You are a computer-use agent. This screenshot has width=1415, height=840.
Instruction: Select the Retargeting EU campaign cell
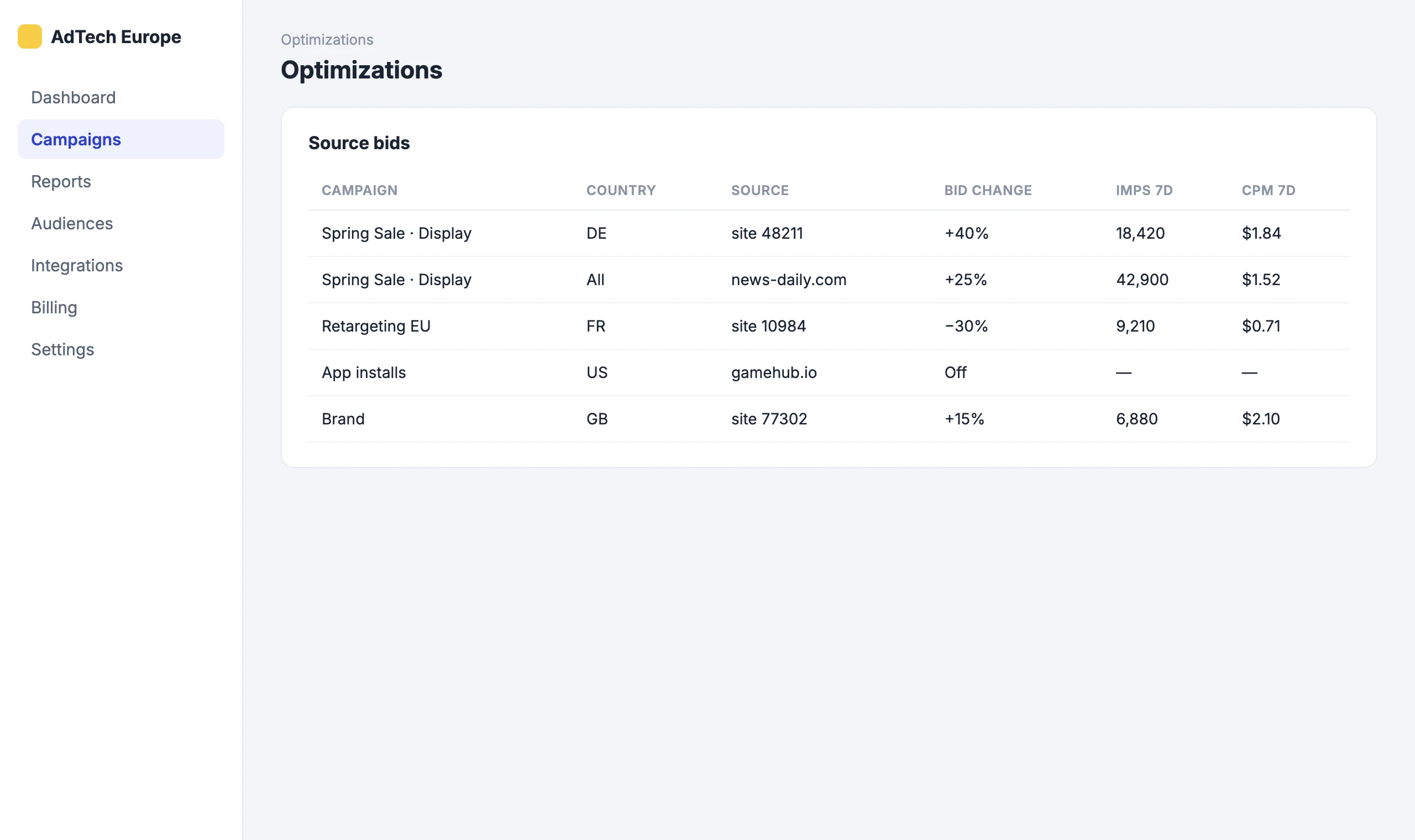pos(376,326)
